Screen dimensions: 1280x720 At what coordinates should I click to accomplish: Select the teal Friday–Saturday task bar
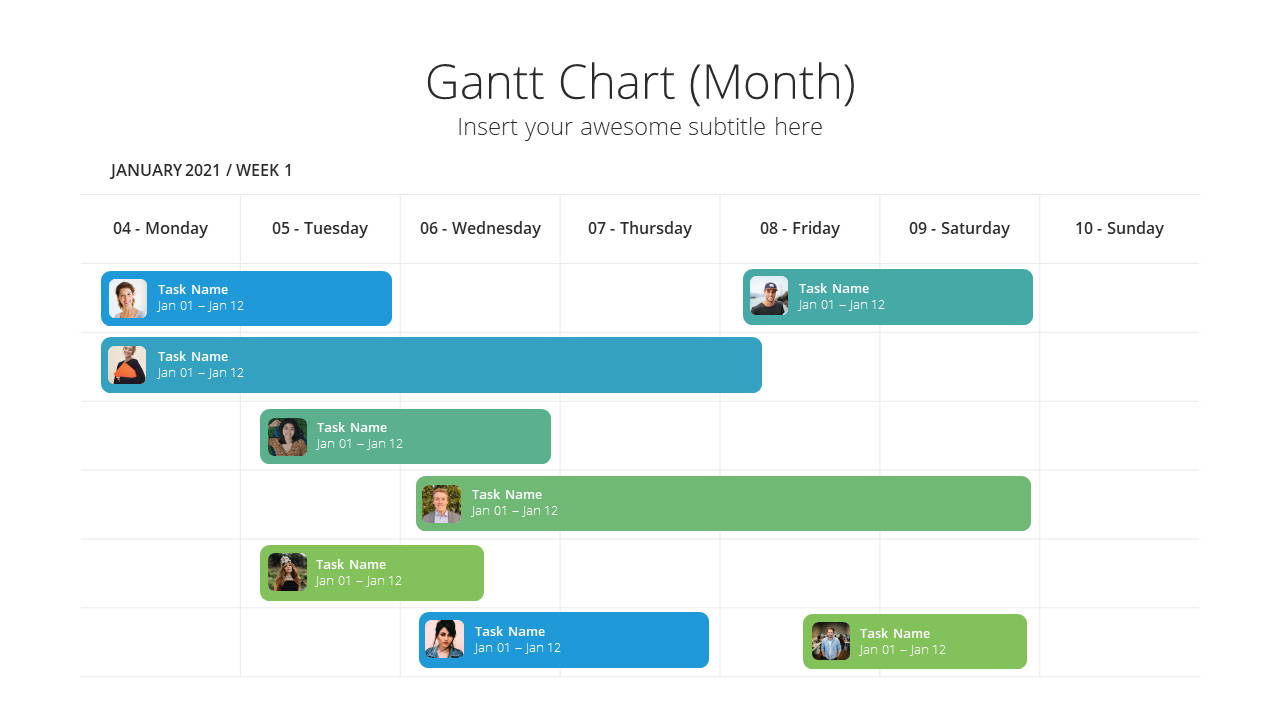(888, 297)
